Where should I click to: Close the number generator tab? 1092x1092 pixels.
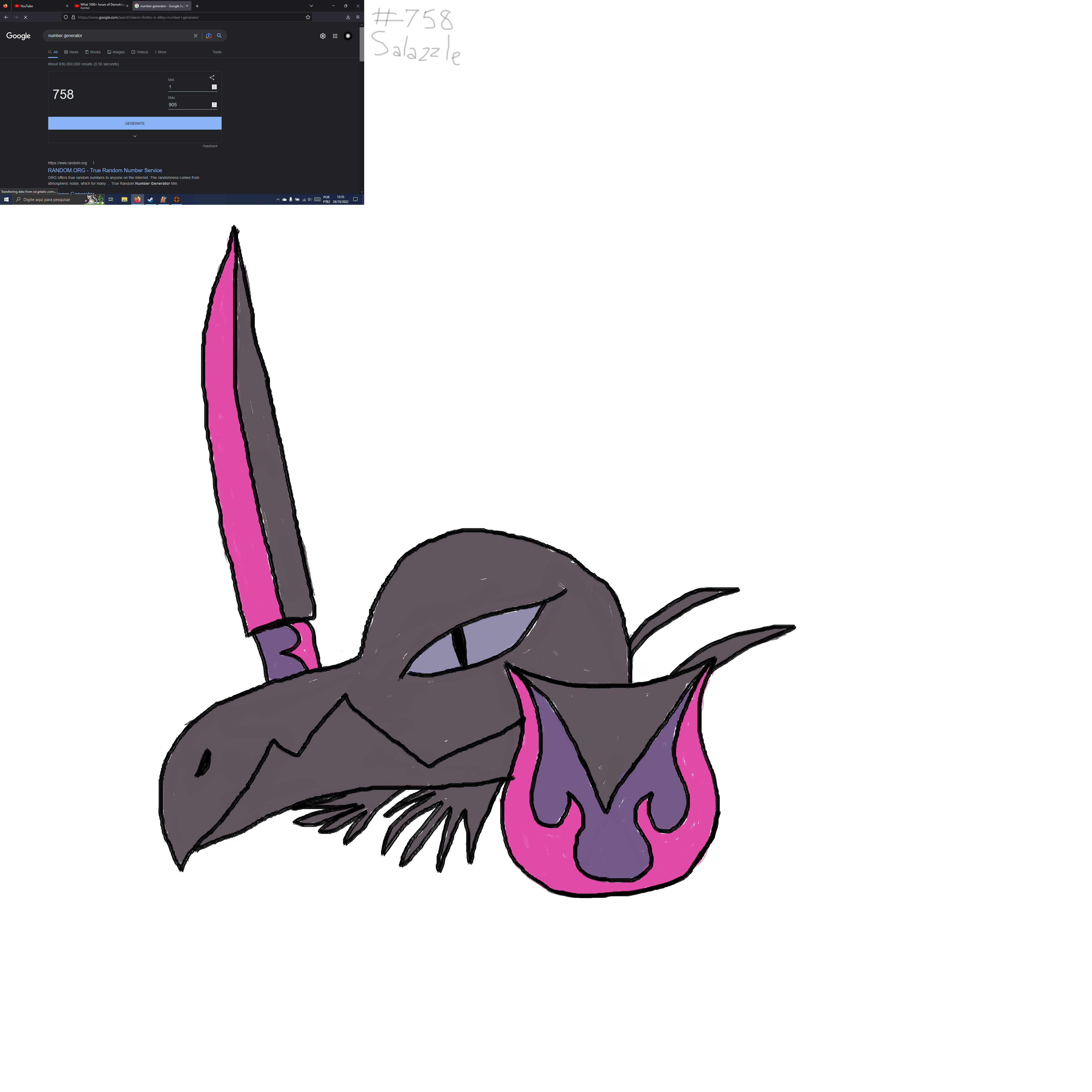187,6
